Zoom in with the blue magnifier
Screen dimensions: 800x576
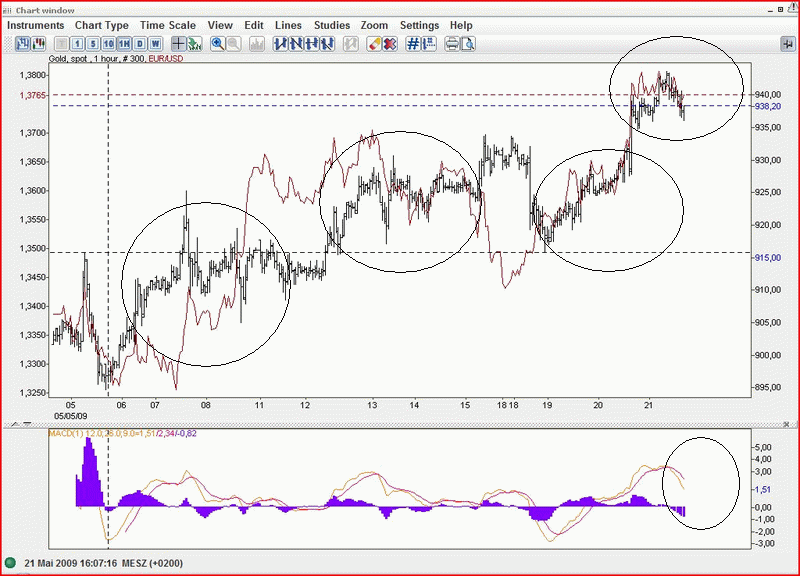[218, 44]
